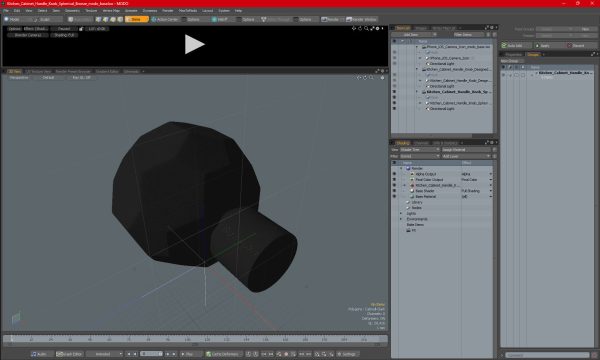Select the Polygons selection mode icon

[x=113, y=19]
